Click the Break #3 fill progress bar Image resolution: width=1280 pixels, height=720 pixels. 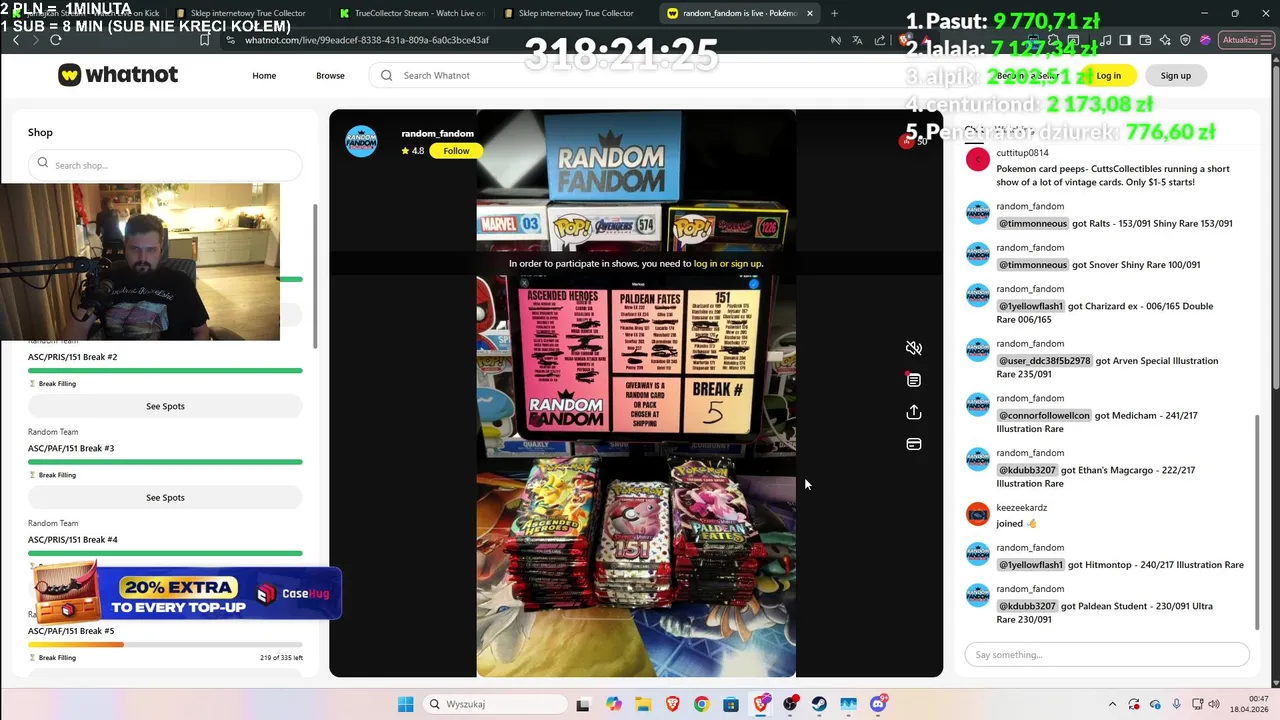pyautogui.click(x=165, y=462)
